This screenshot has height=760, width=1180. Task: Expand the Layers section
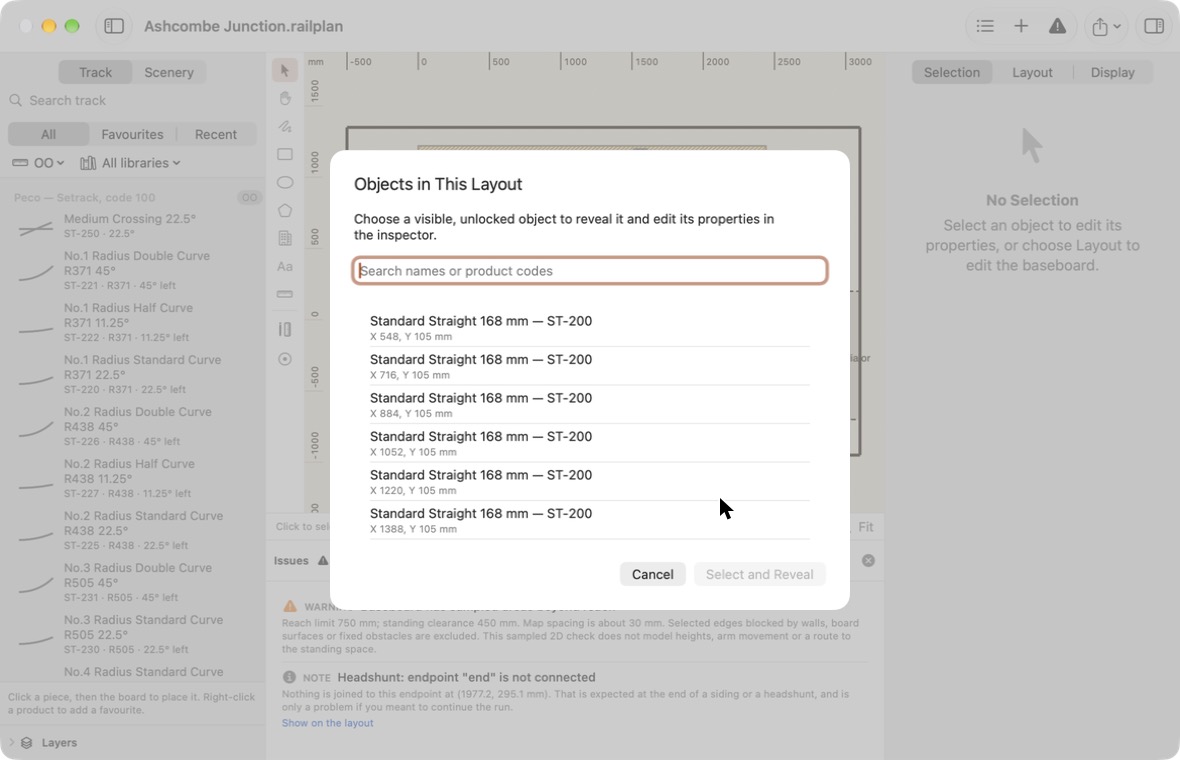(x=11, y=743)
